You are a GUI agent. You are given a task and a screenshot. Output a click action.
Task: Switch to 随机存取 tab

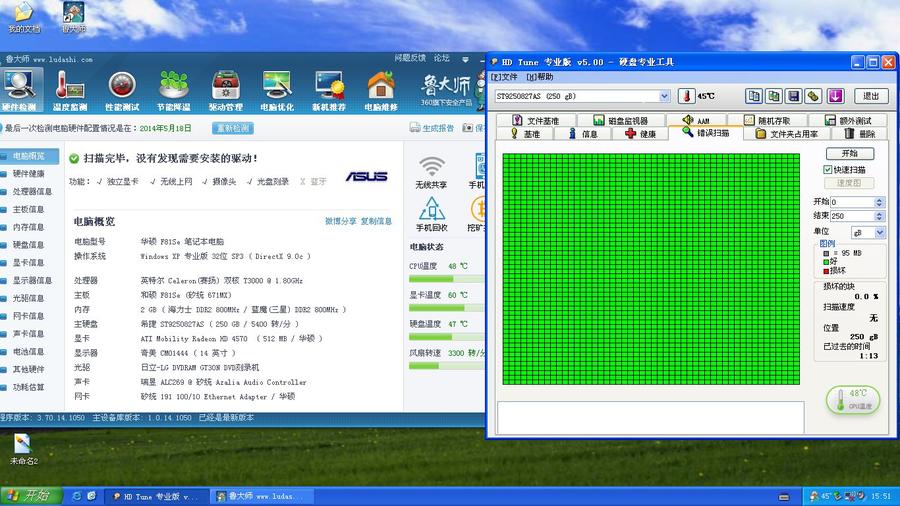pyautogui.click(x=767, y=120)
